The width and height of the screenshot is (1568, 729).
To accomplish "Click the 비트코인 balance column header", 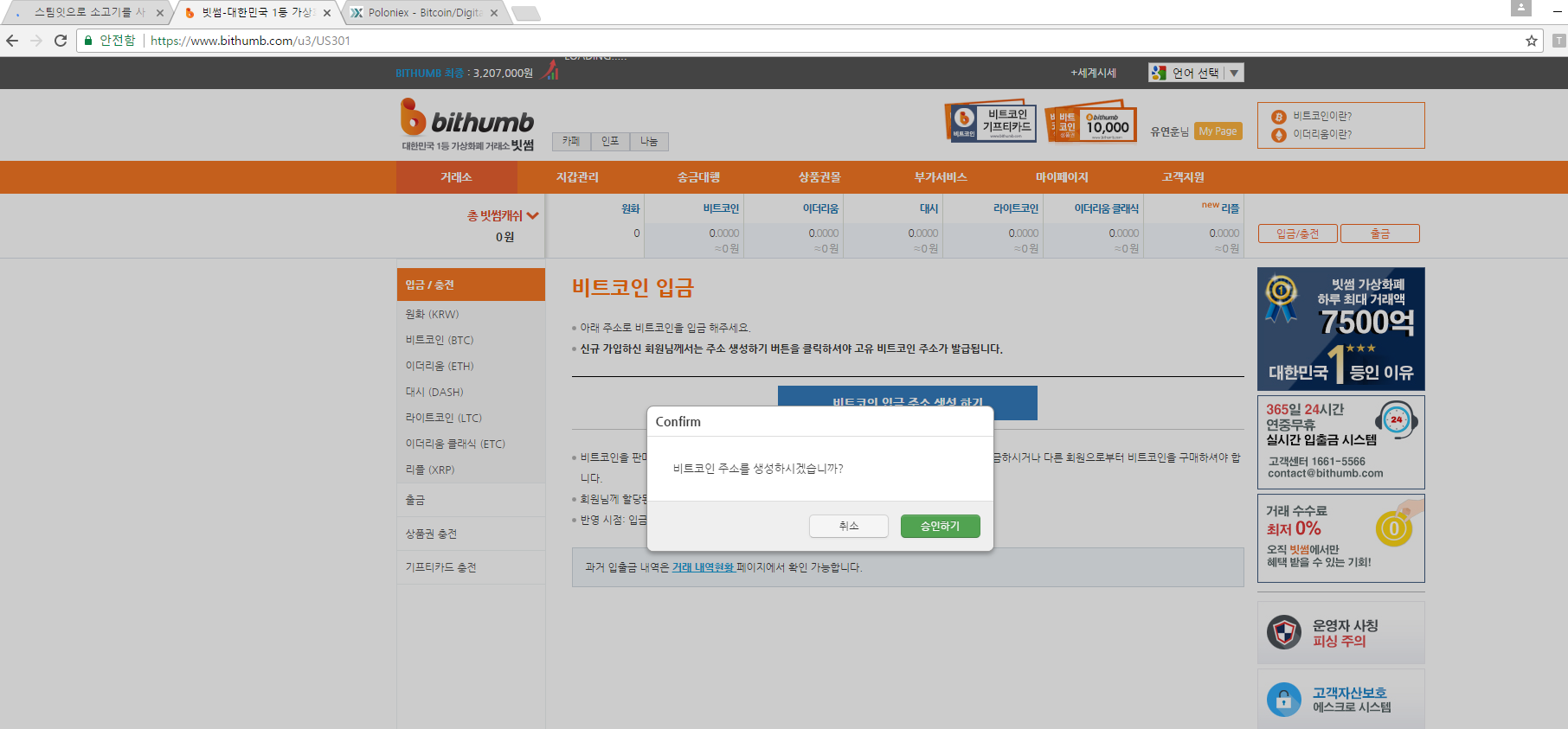I will tap(721, 208).
